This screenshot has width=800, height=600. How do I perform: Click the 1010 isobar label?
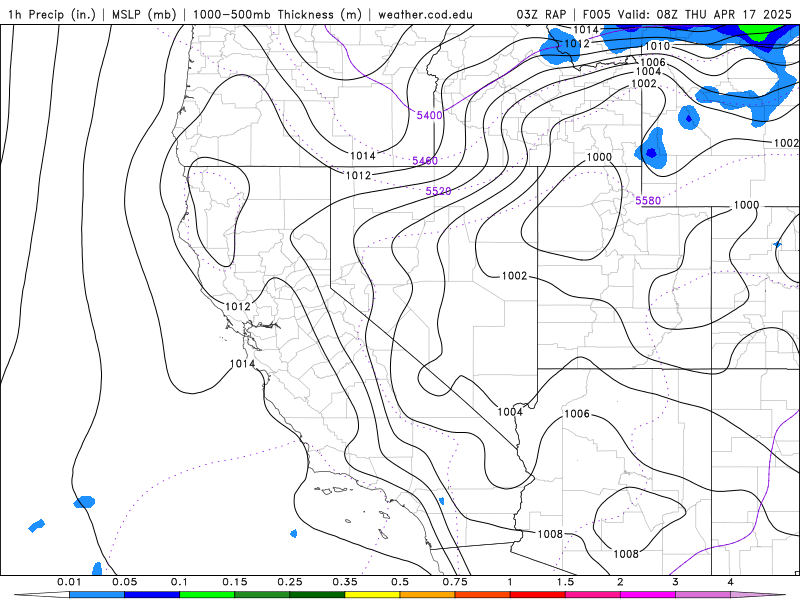tap(657, 46)
